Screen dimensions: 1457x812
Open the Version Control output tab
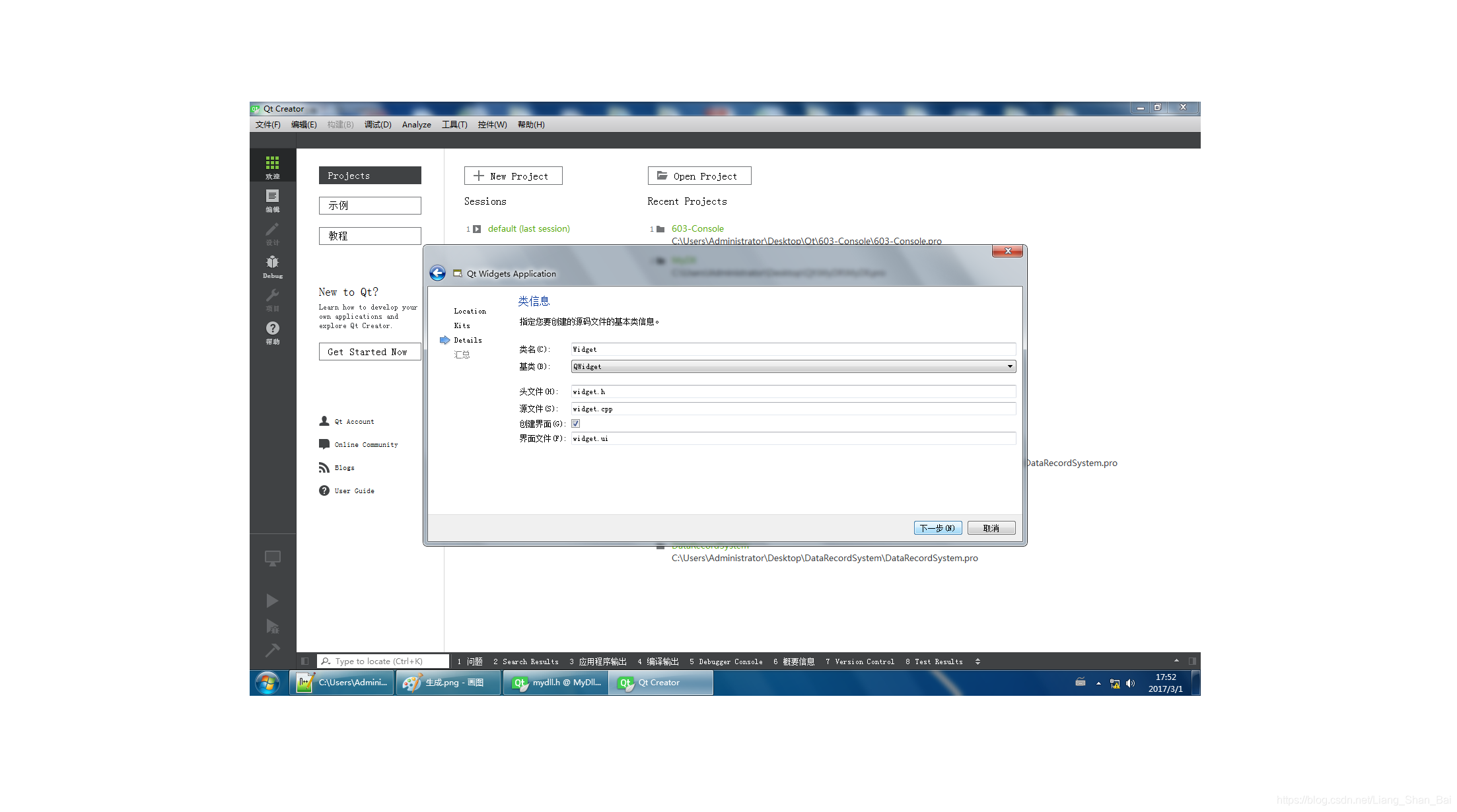click(x=860, y=661)
